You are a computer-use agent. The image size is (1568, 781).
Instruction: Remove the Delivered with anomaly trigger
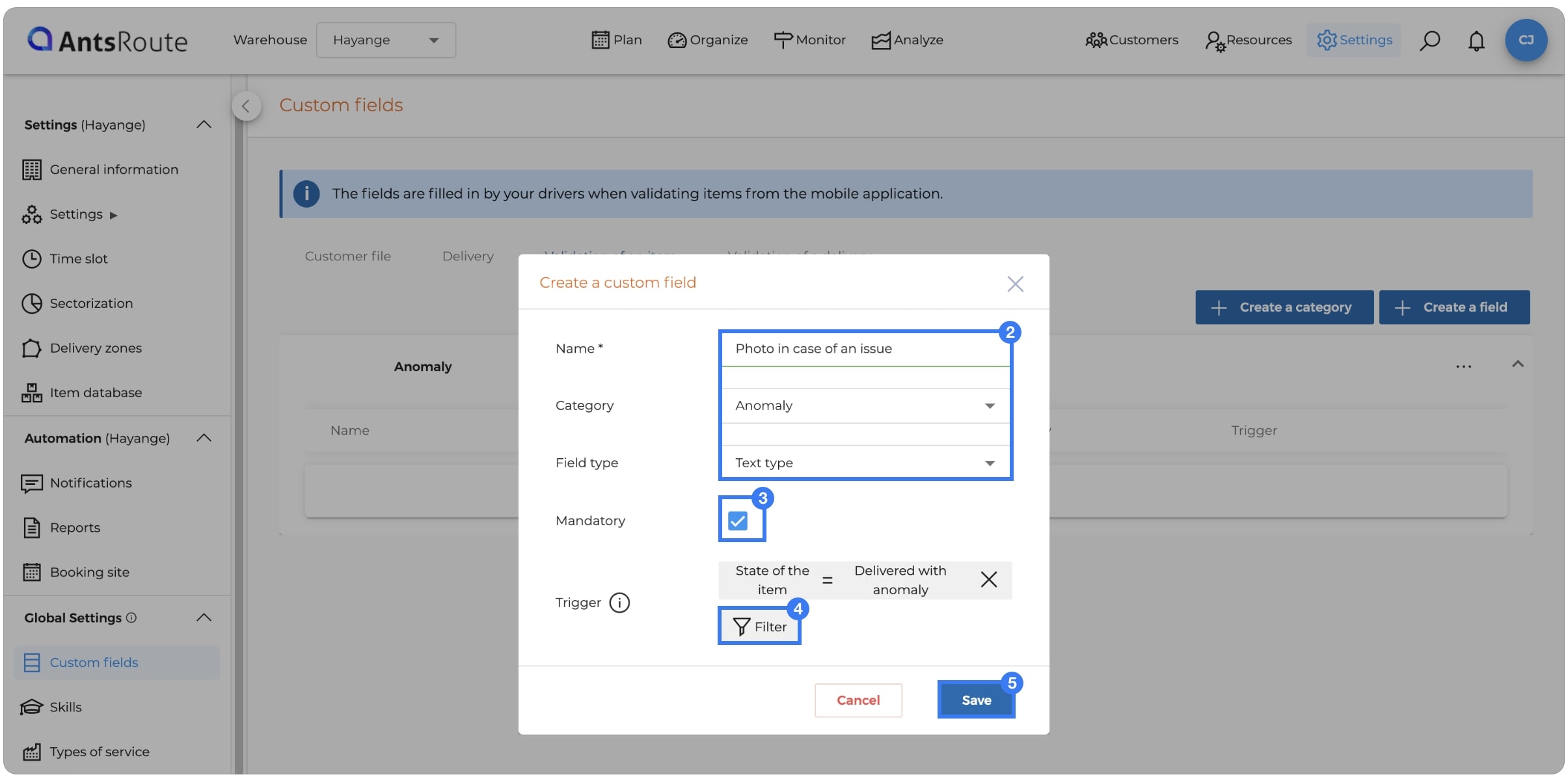pyautogui.click(x=989, y=579)
